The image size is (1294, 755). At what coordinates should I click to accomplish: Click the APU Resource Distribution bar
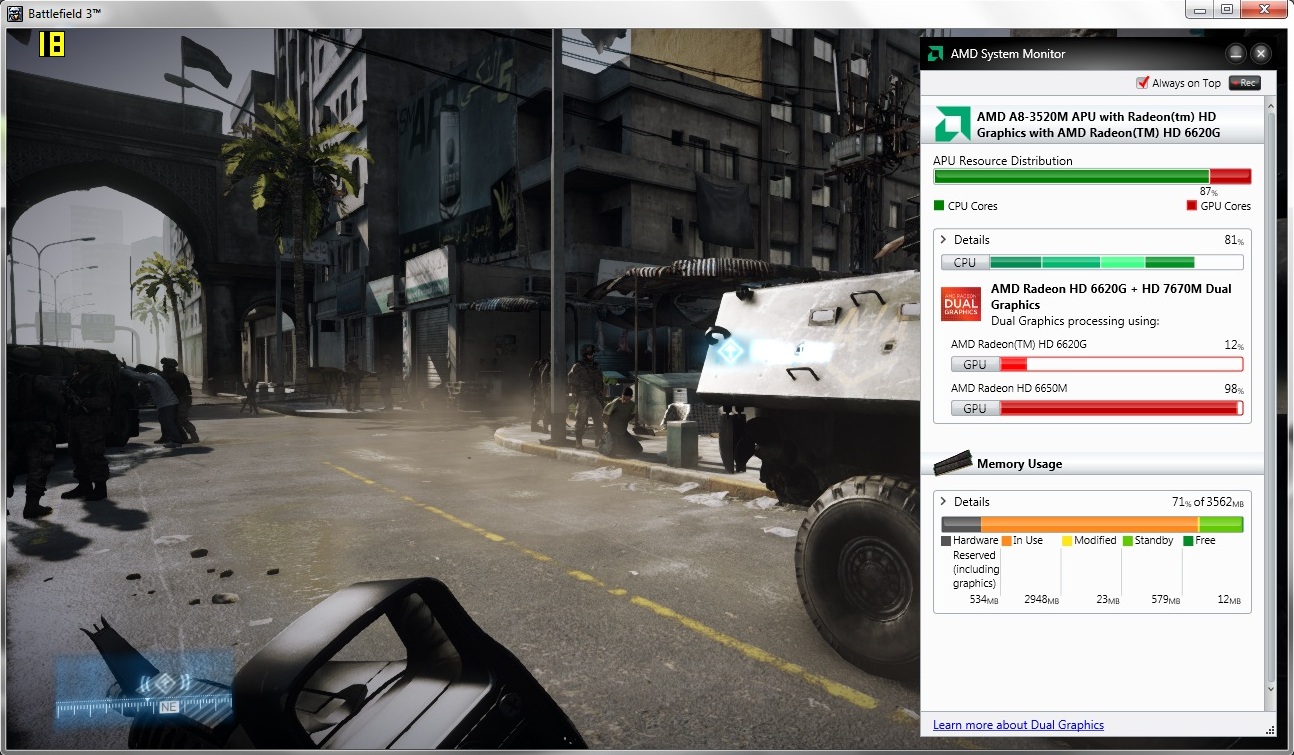[1091, 177]
